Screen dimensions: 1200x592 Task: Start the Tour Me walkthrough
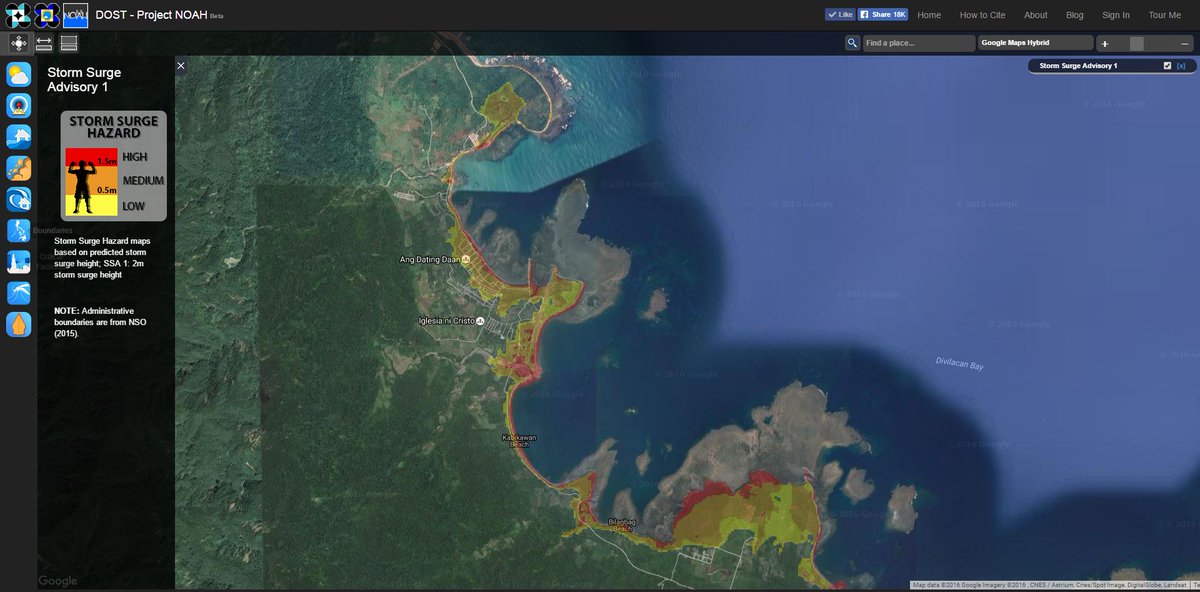coord(1165,15)
